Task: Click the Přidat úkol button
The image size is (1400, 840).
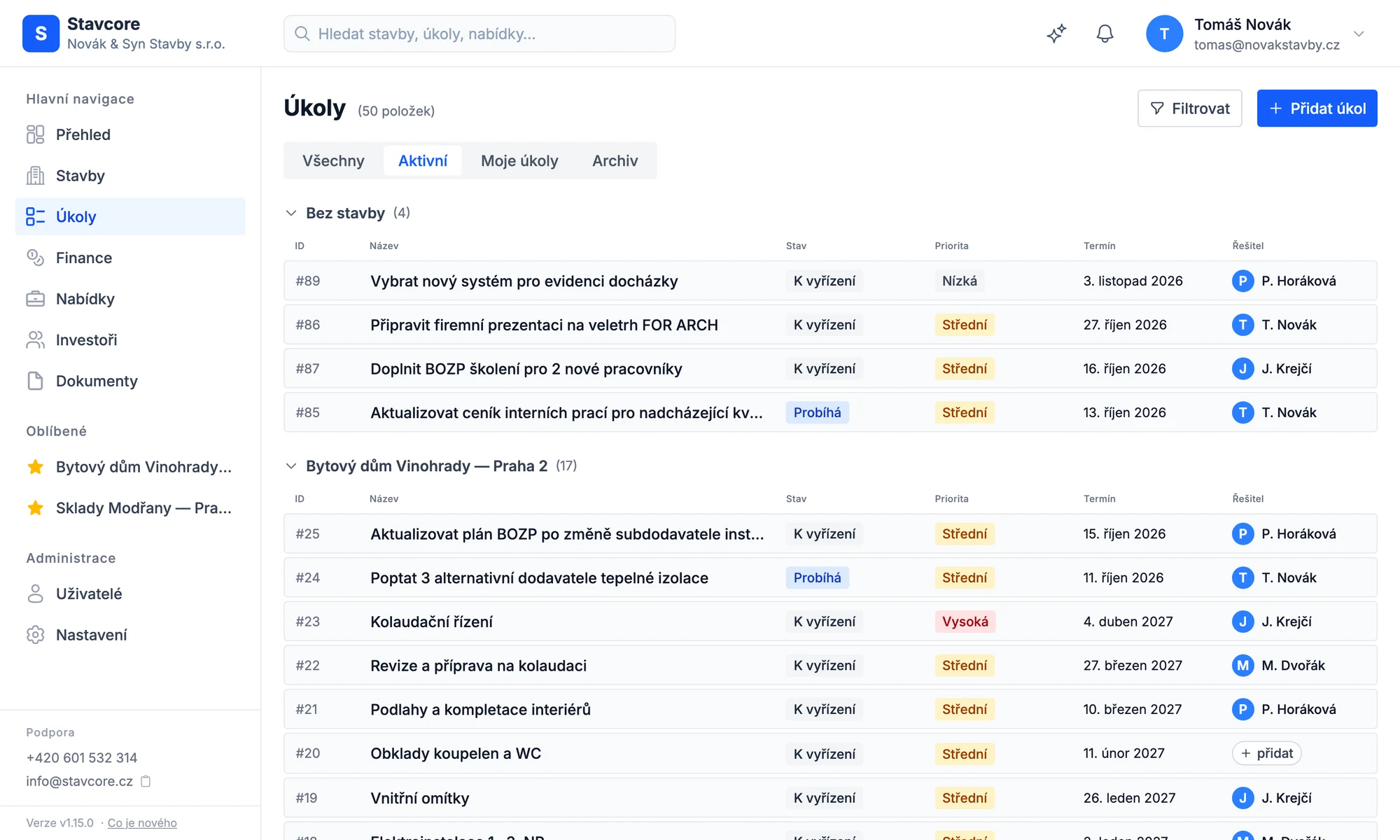Action: 1317,108
